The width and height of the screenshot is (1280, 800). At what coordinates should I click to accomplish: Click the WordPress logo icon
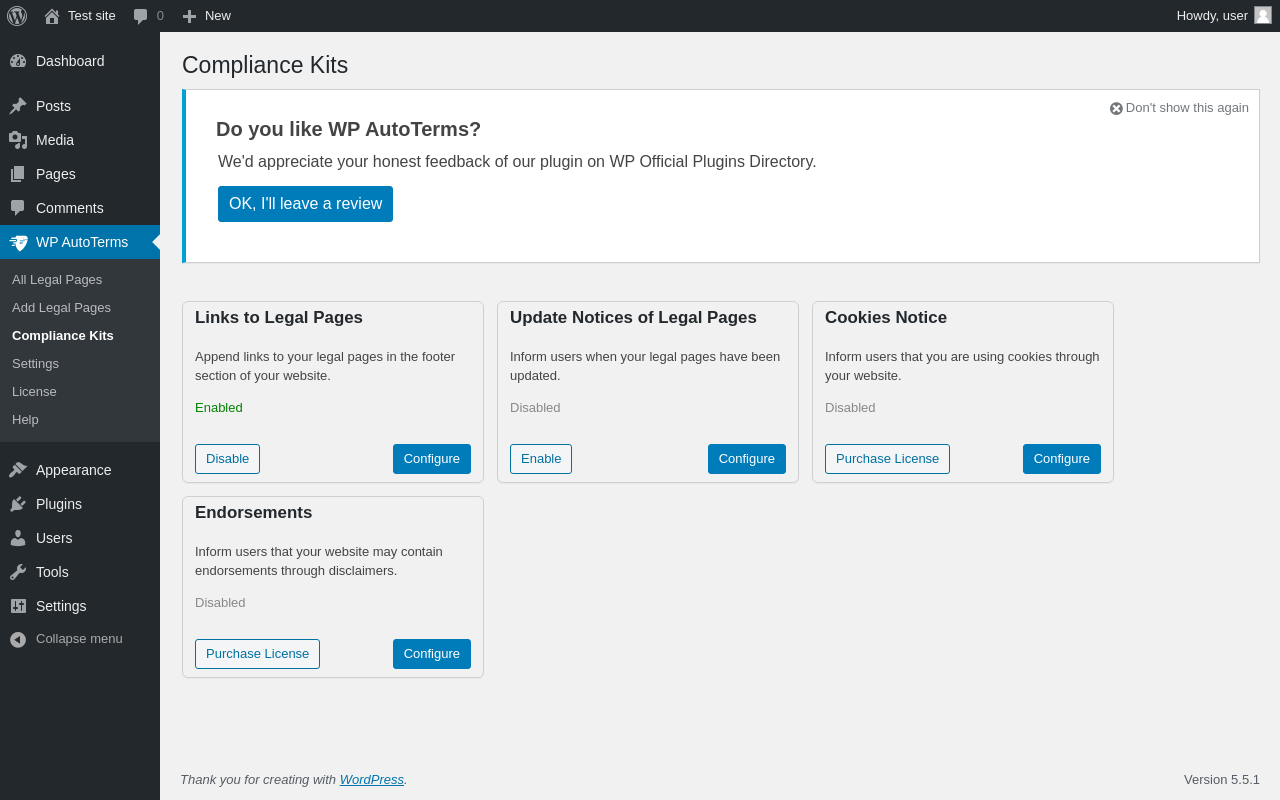point(17,16)
